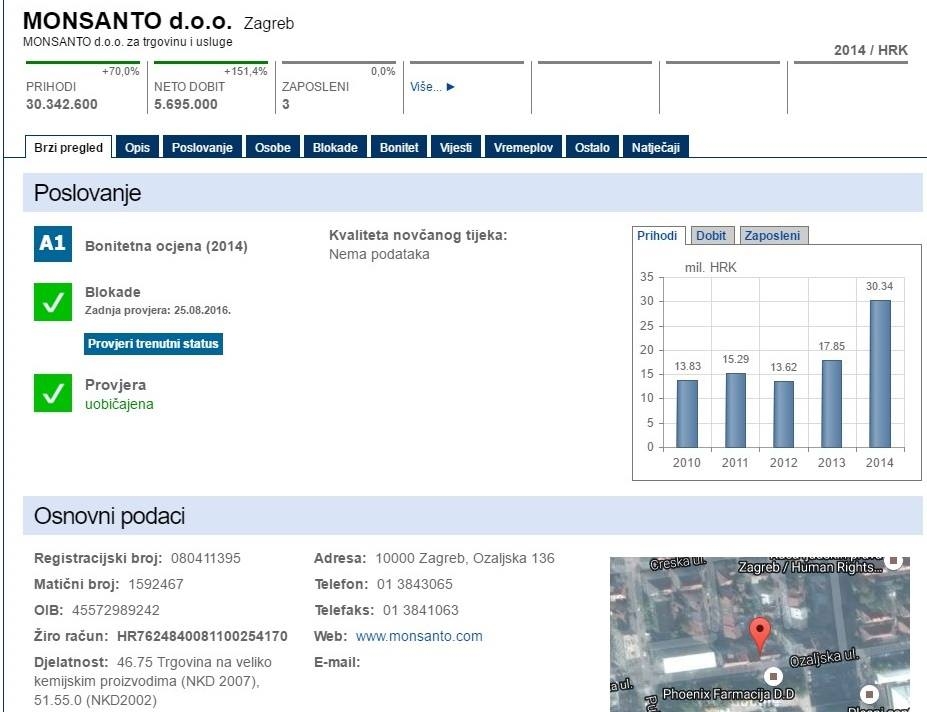Viewport: 927px width, 712px height.
Task: Click the MONSANTO d.o.o. company title
Action: tap(127, 21)
